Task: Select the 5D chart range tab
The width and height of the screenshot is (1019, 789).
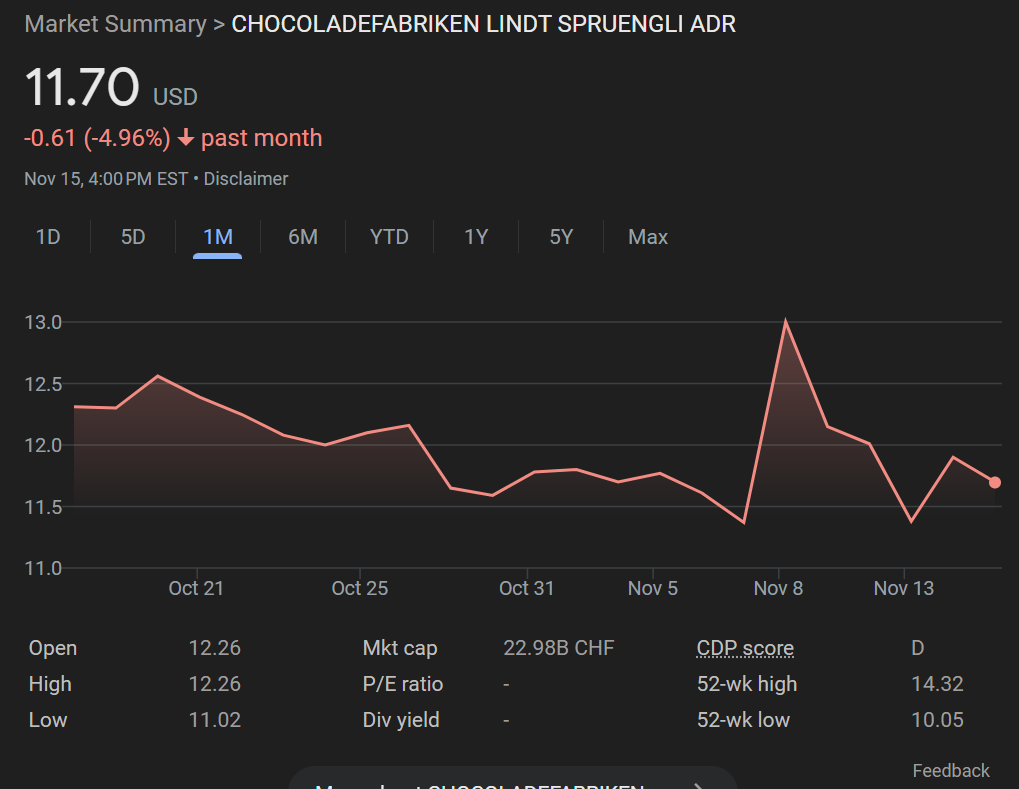Action: pos(133,237)
